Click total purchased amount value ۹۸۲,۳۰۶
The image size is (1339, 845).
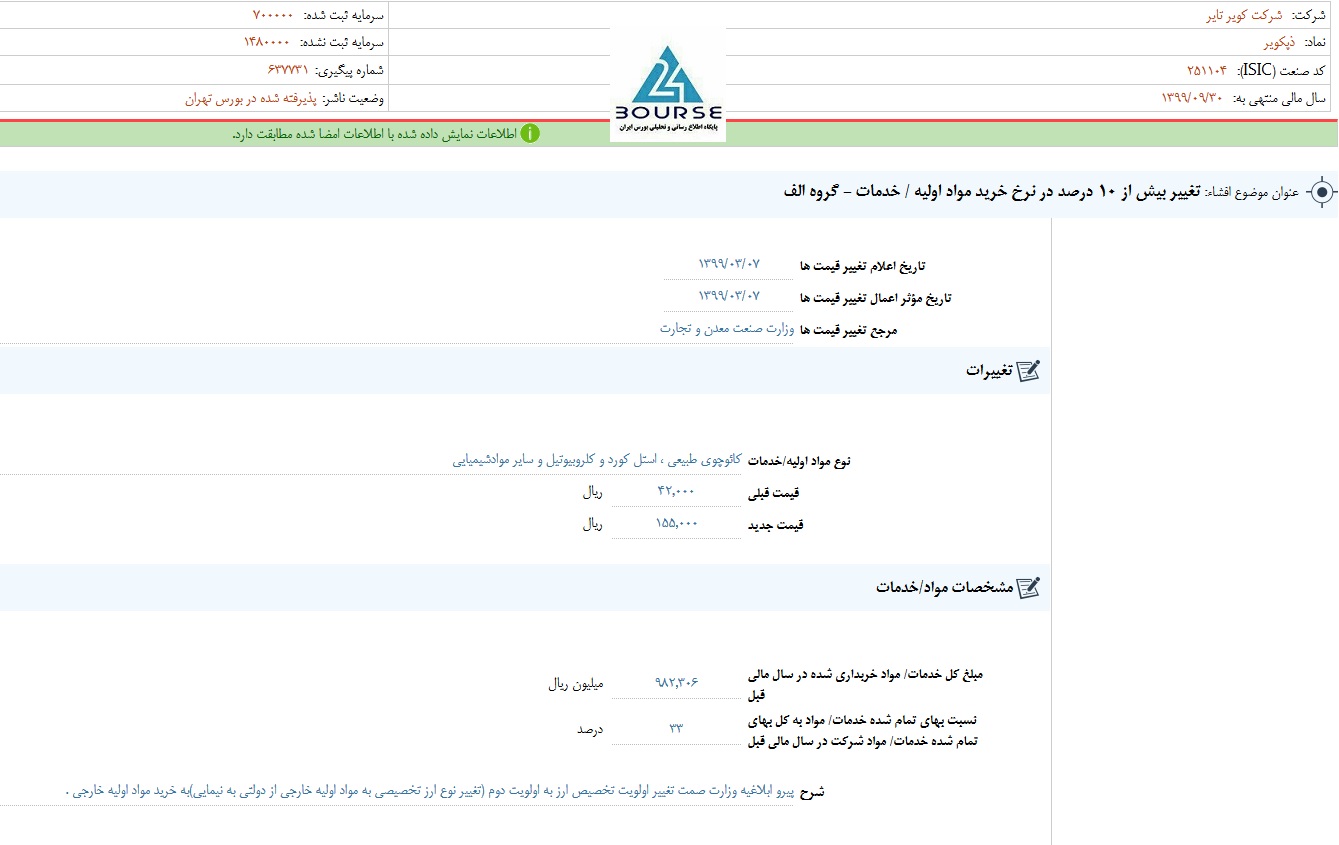click(676, 682)
